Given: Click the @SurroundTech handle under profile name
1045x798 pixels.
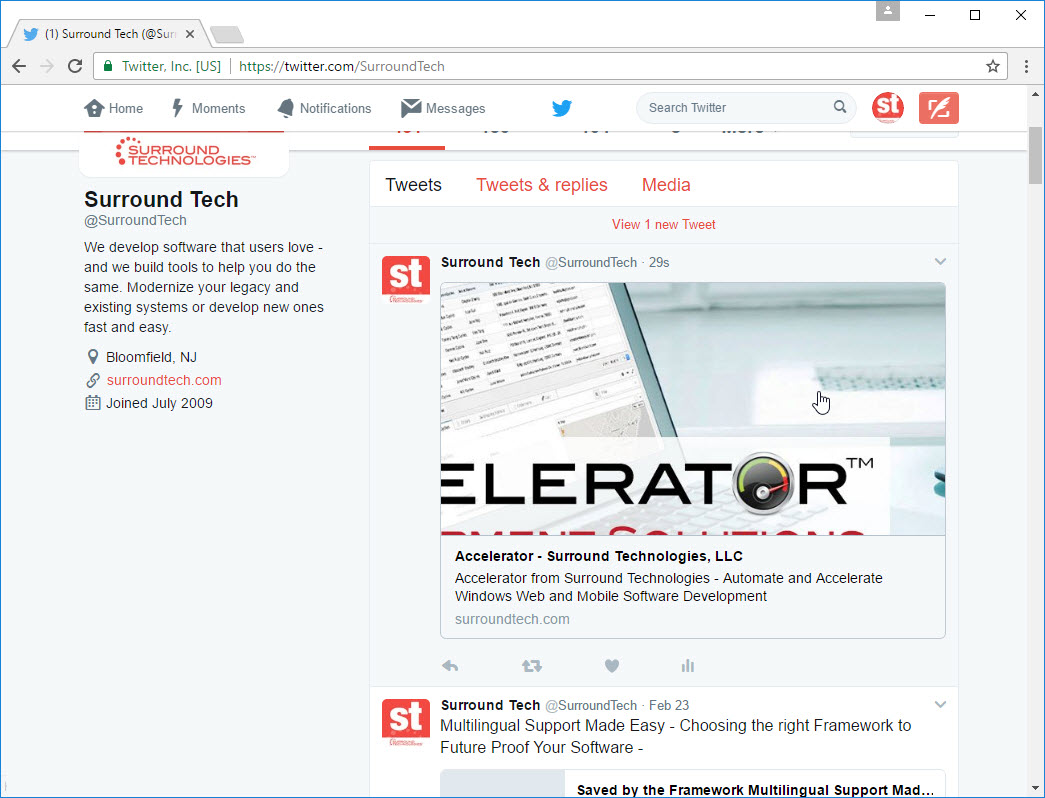Looking at the screenshot, I should (135, 220).
